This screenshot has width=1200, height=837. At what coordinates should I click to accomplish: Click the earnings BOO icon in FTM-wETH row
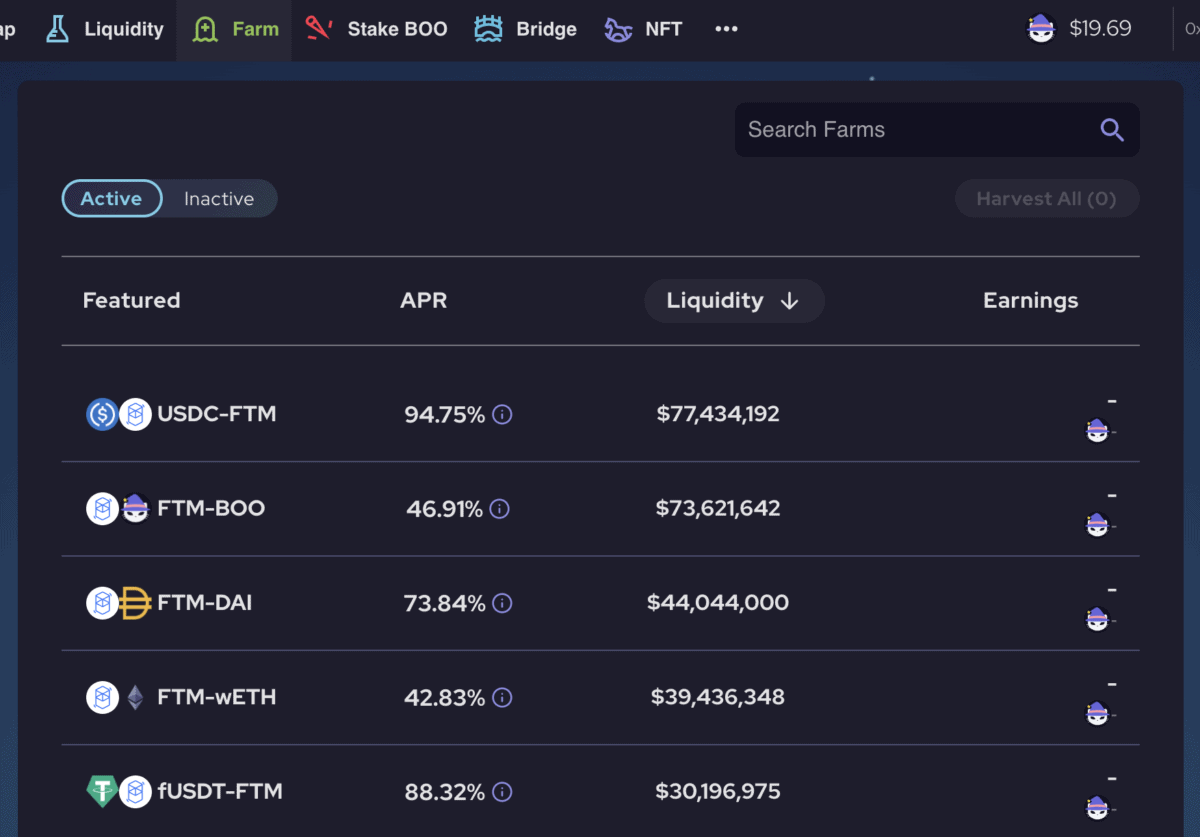pos(1097,713)
